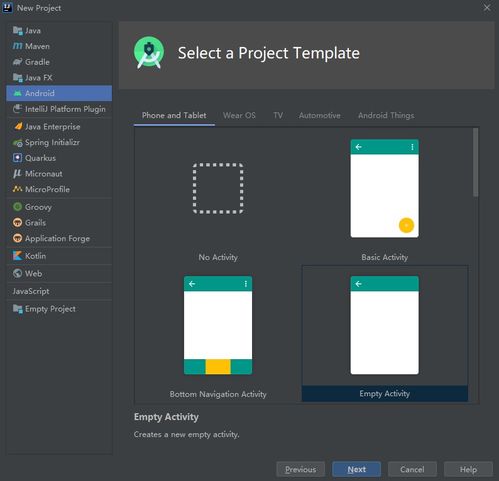Pick the Spring Initializr icon
The width and height of the screenshot is (499, 481).
pos(17,142)
